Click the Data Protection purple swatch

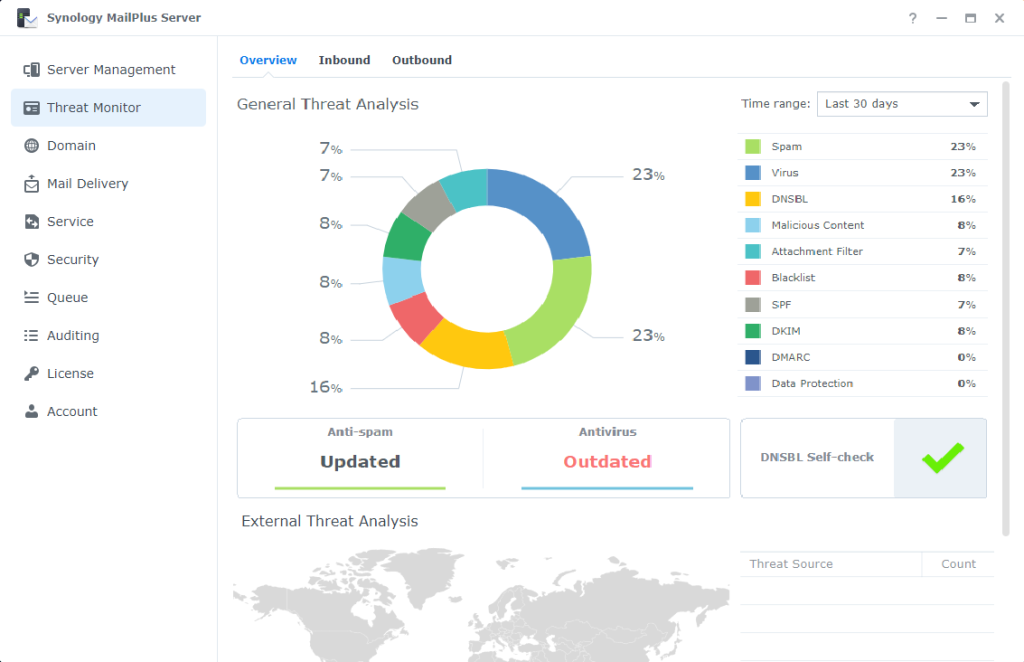[752, 383]
